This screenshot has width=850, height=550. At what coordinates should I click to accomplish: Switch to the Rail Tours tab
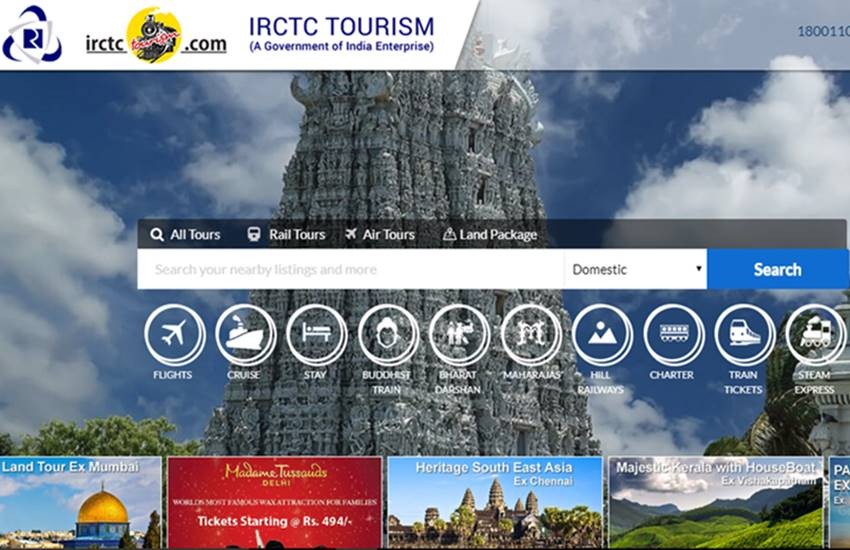coord(286,235)
